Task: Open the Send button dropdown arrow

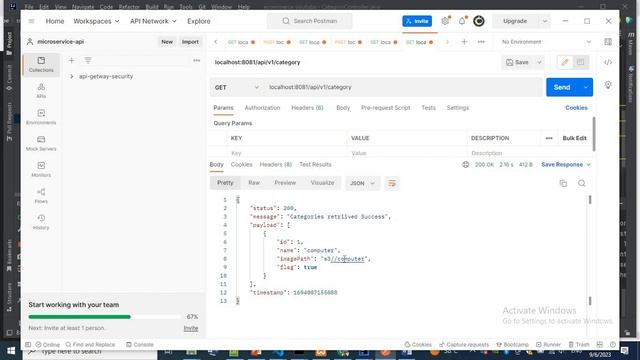Action: tap(586, 87)
